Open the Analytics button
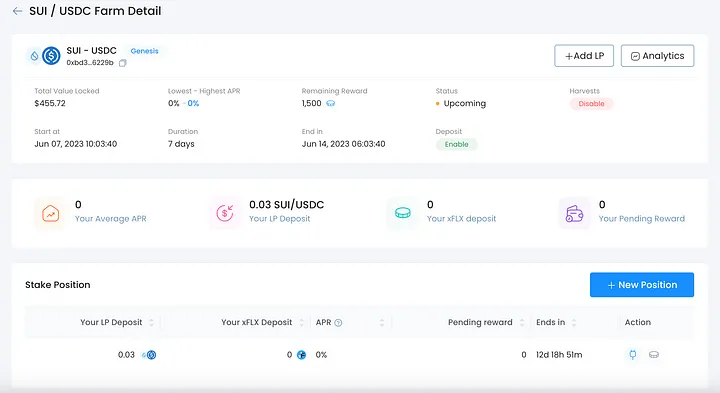 point(657,56)
